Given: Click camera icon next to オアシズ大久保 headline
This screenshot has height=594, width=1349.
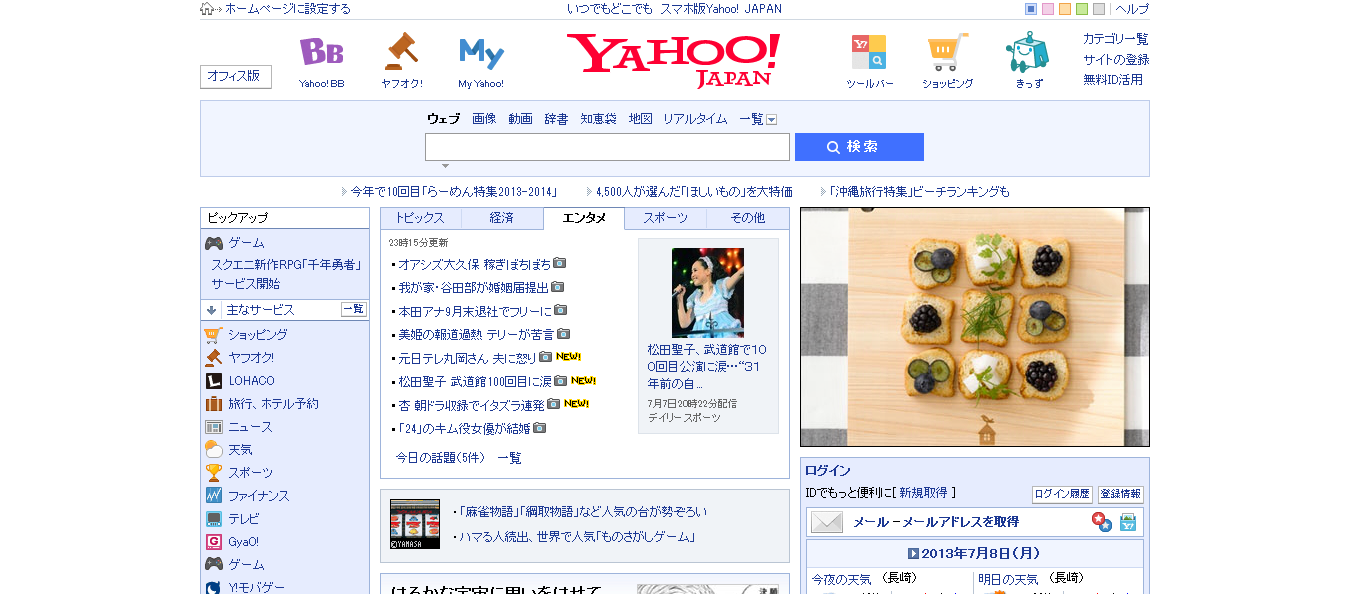Looking at the screenshot, I should tap(560, 264).
